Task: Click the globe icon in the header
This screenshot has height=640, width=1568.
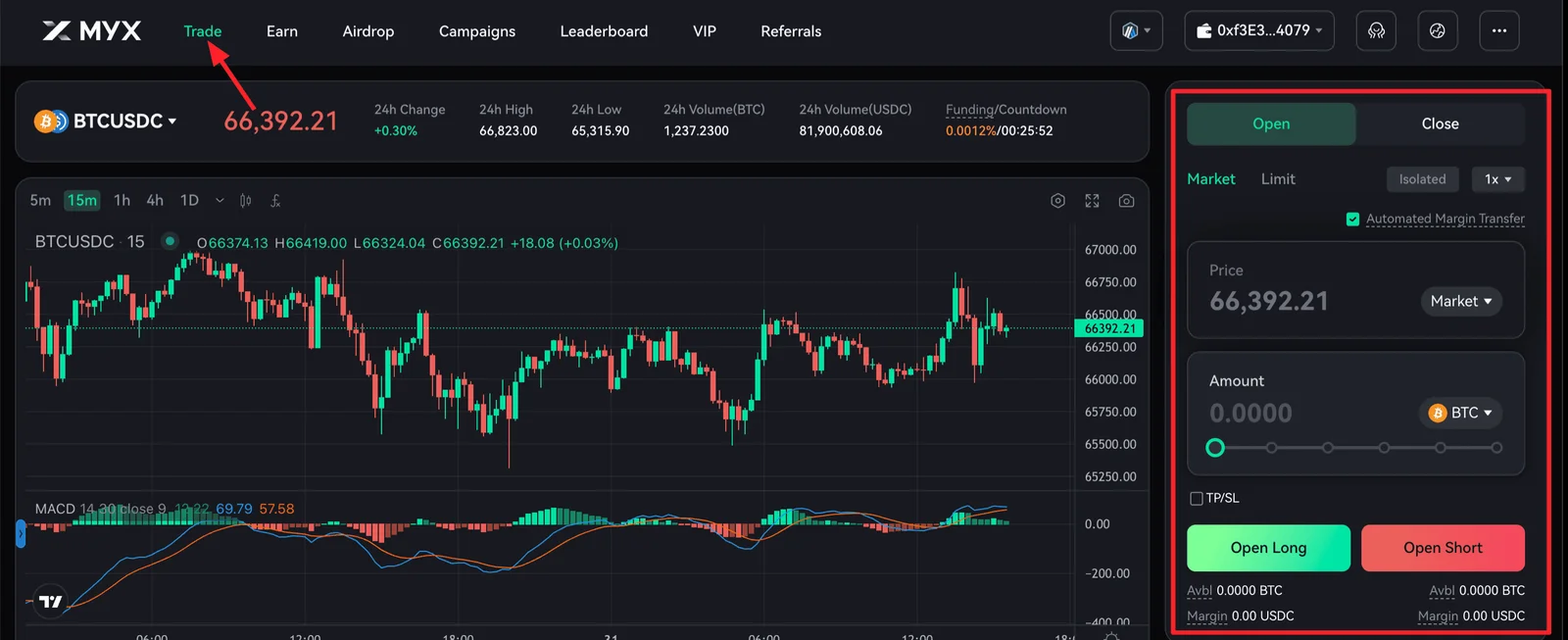Action: coord(1438,30)
